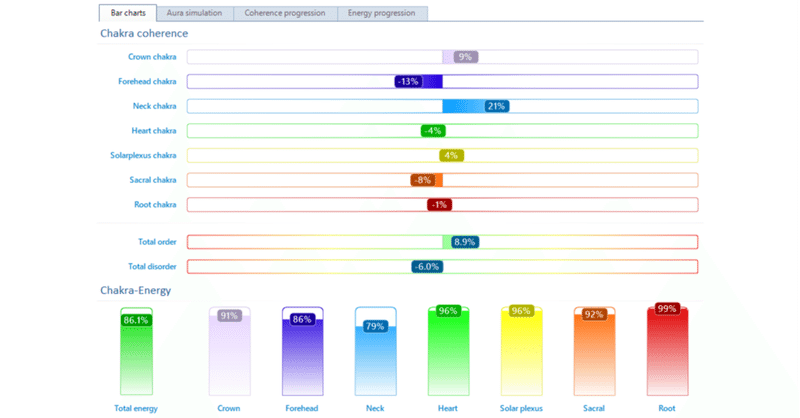The width and height of the screenshot is (800, 418).
Task: Select the Solar plexus caption
Action: coord(521,408)
